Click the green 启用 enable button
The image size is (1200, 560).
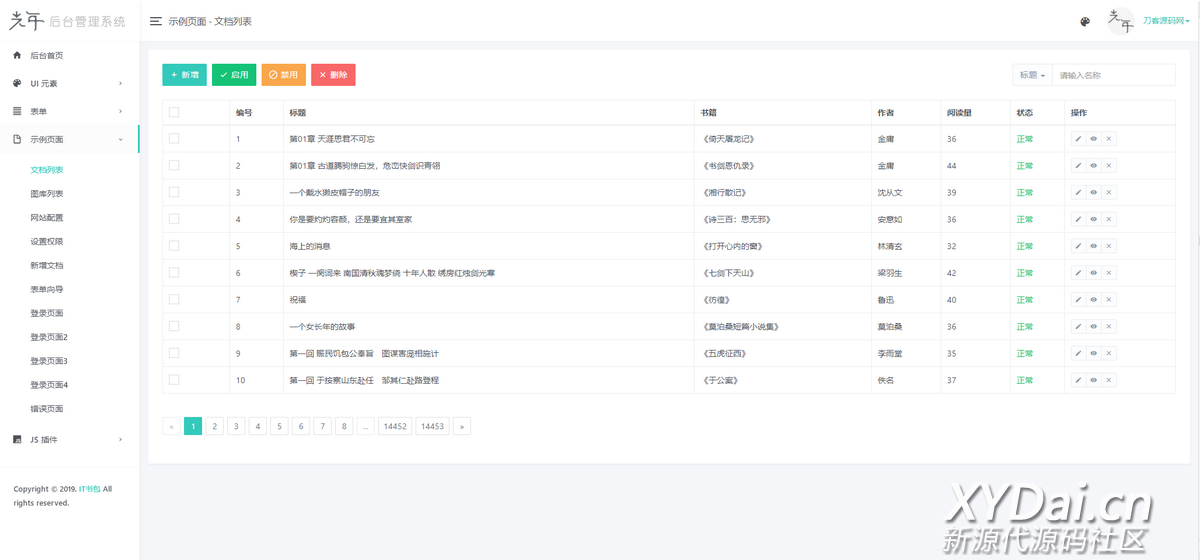pos(234,75)
